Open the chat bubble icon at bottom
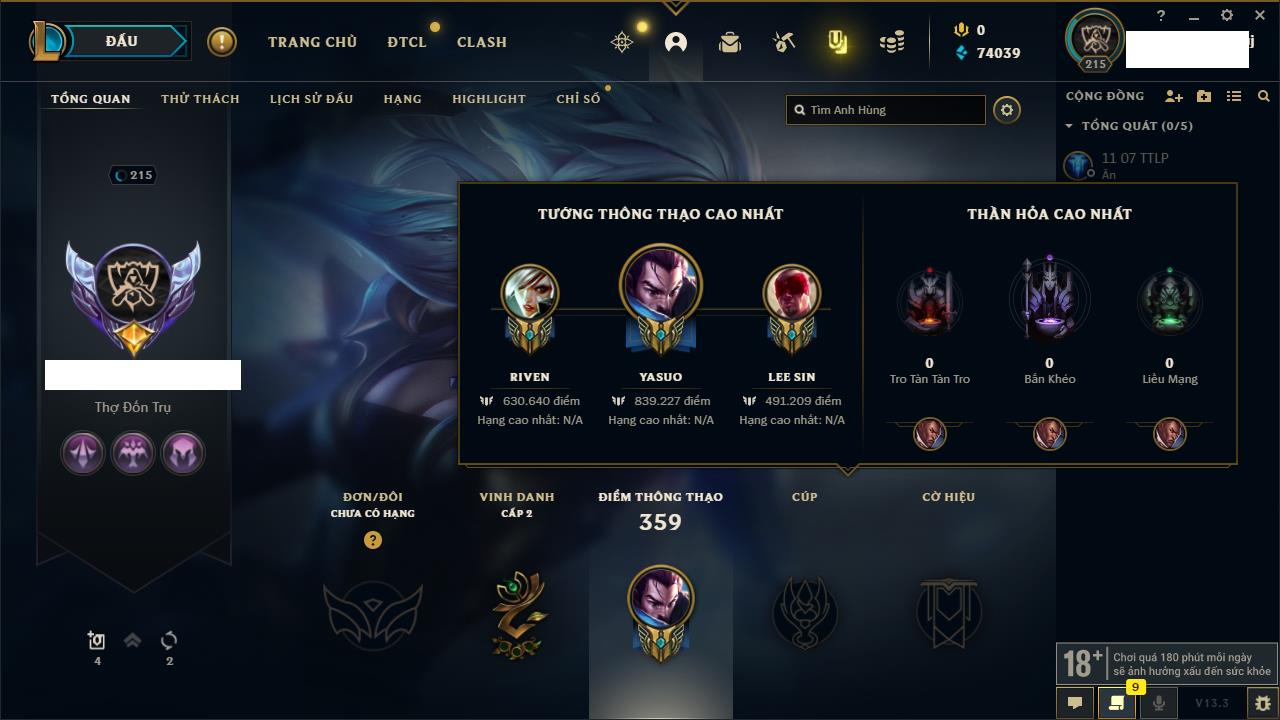 click(x=1075, y=703)
